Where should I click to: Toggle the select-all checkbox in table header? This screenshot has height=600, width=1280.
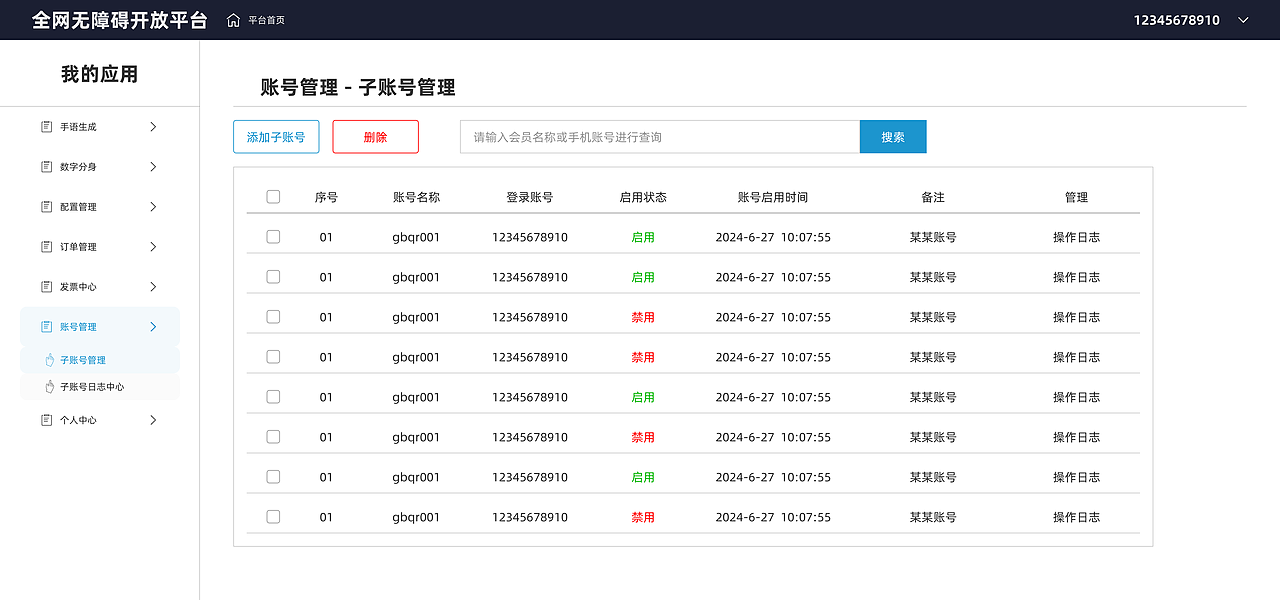click(273, 196)
